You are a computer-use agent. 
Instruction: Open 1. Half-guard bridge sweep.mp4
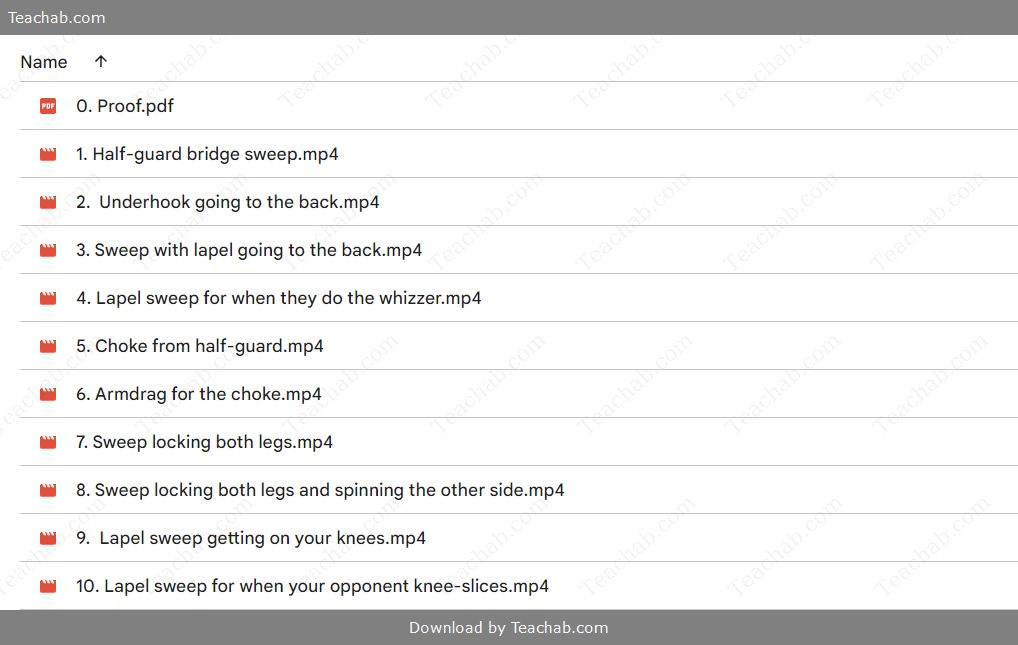coord(207,154)
